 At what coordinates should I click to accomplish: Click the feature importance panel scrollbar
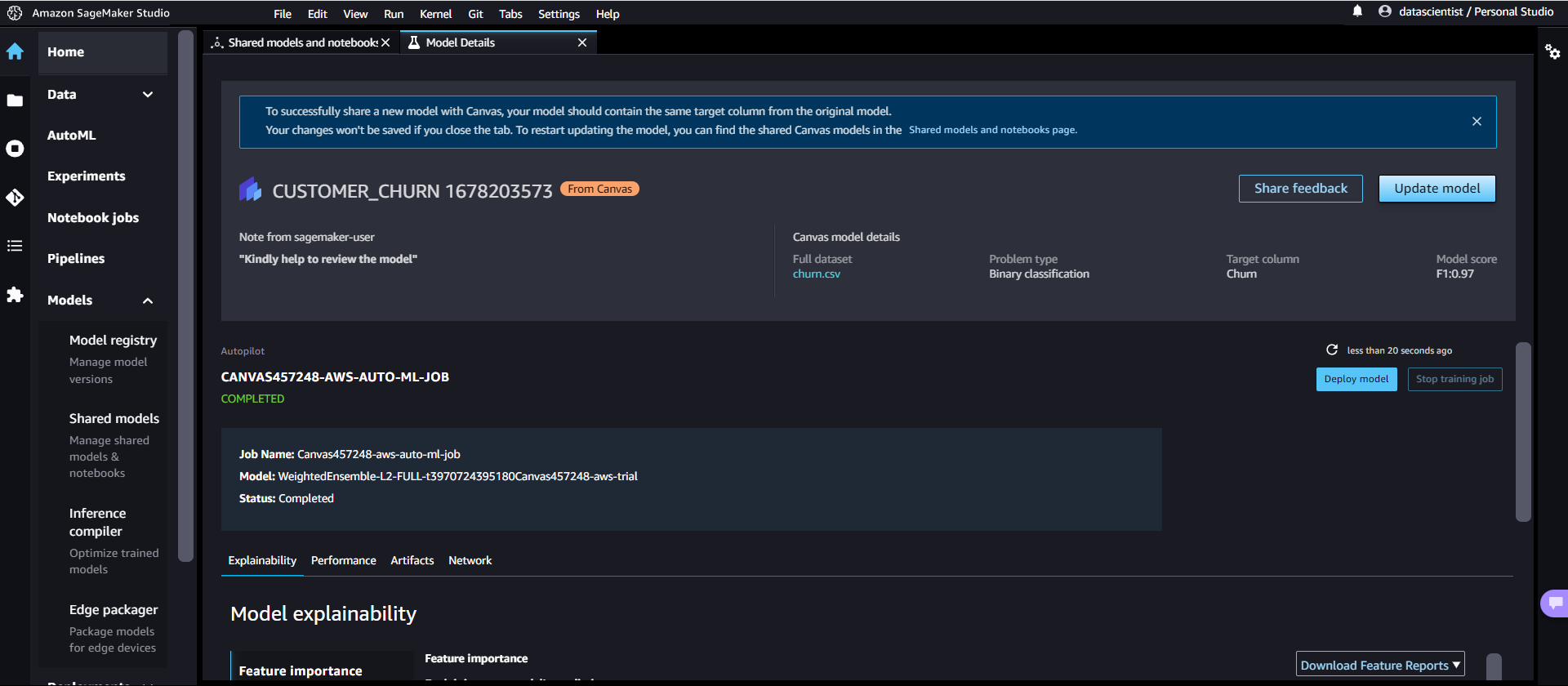pyautogui.click(x=1494, y=666)
